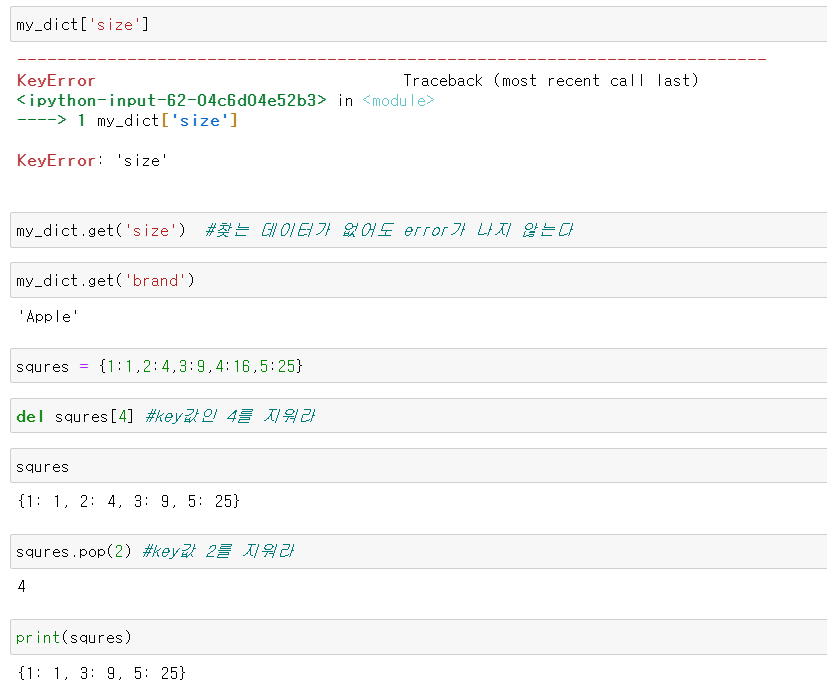Click the <module> text in traceback
Screen dimensions: 827x694
[x=398, y=100]
